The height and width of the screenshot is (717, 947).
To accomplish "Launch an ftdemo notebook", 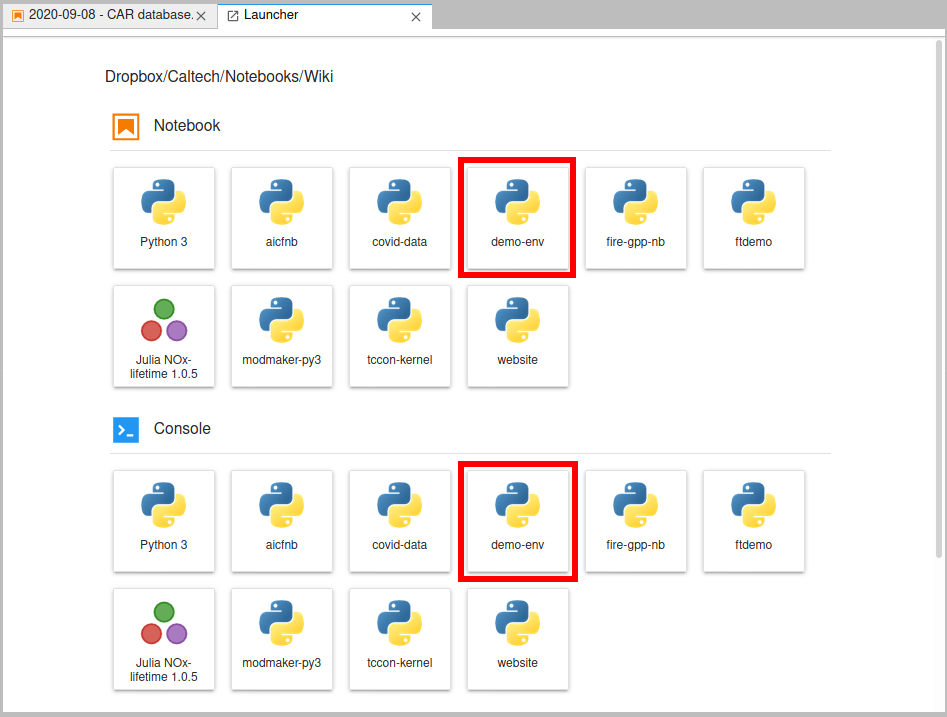I will (753, 218).
